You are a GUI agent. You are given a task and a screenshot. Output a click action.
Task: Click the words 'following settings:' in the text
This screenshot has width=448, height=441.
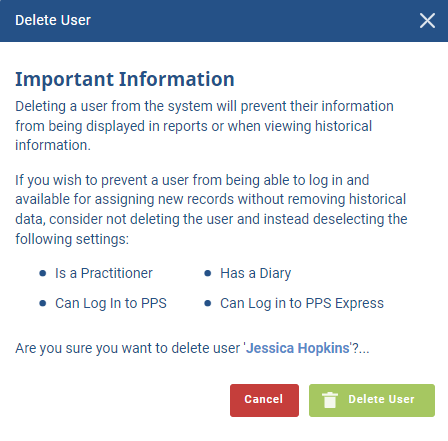pyautogui.click(x=72, y=239)
